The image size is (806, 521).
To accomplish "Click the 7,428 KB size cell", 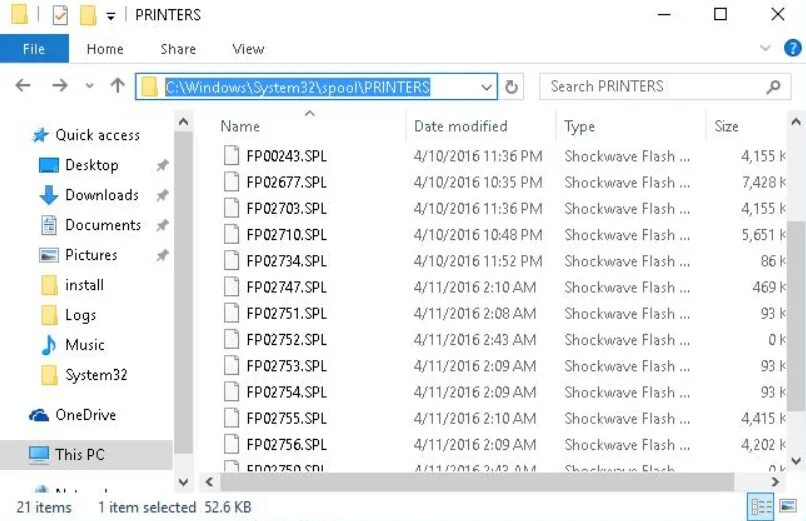I will point(763,182).
